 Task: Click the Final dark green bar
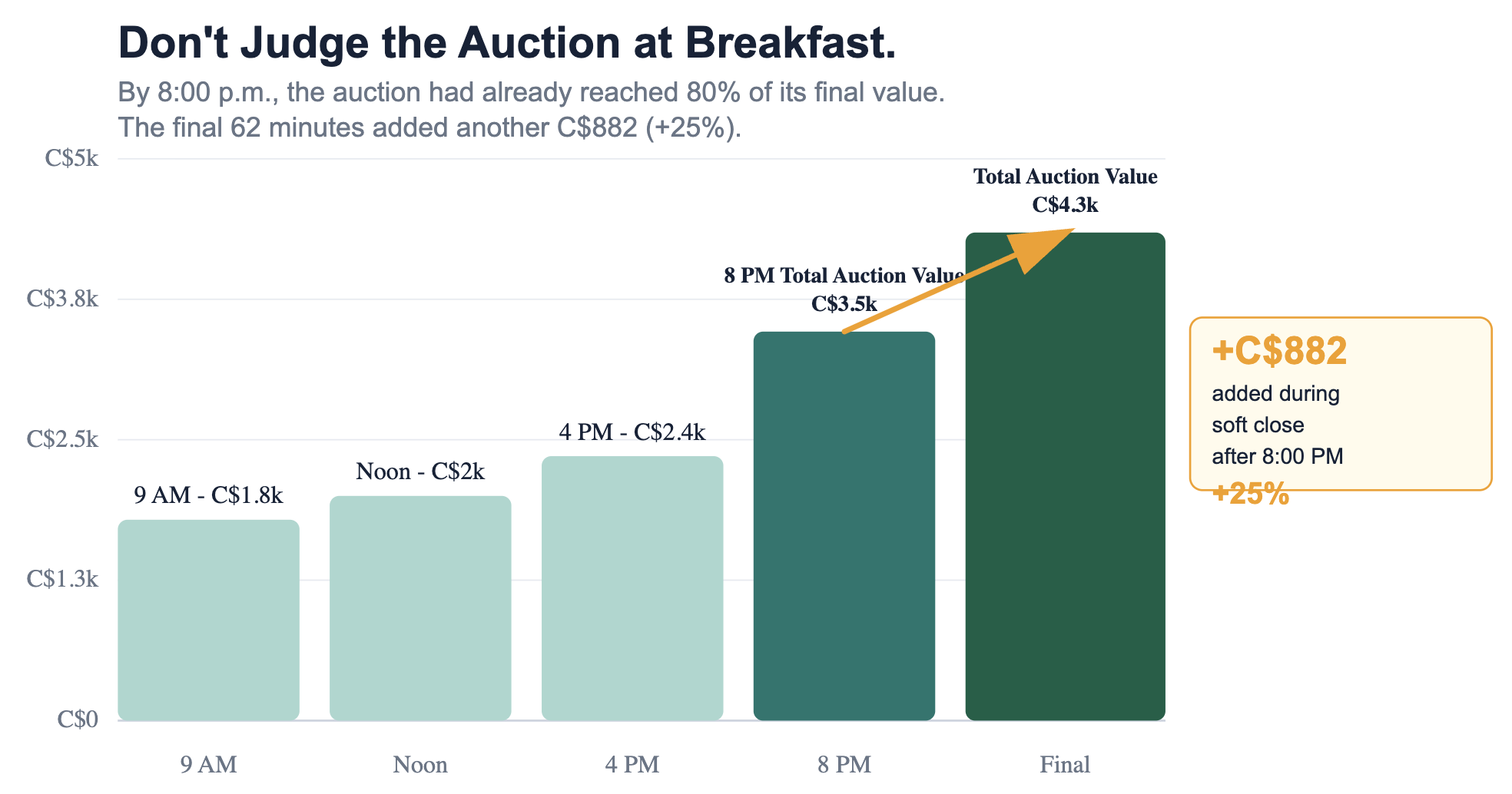tap(1065, 476)
